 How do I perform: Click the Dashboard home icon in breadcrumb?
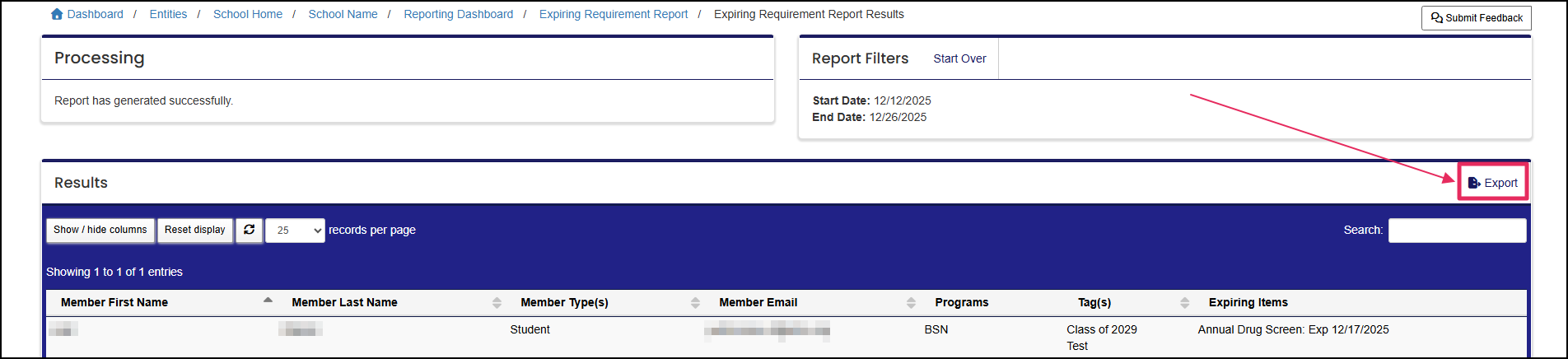click(57, 14)
